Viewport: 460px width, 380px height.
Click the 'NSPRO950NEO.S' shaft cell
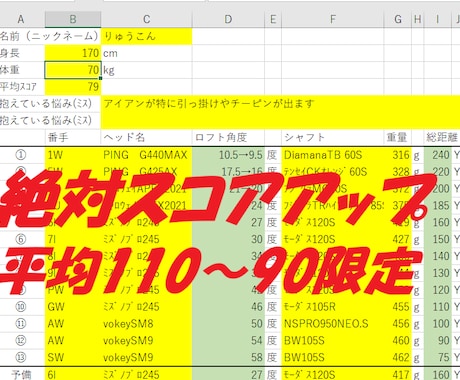click(x=333, y=323)
